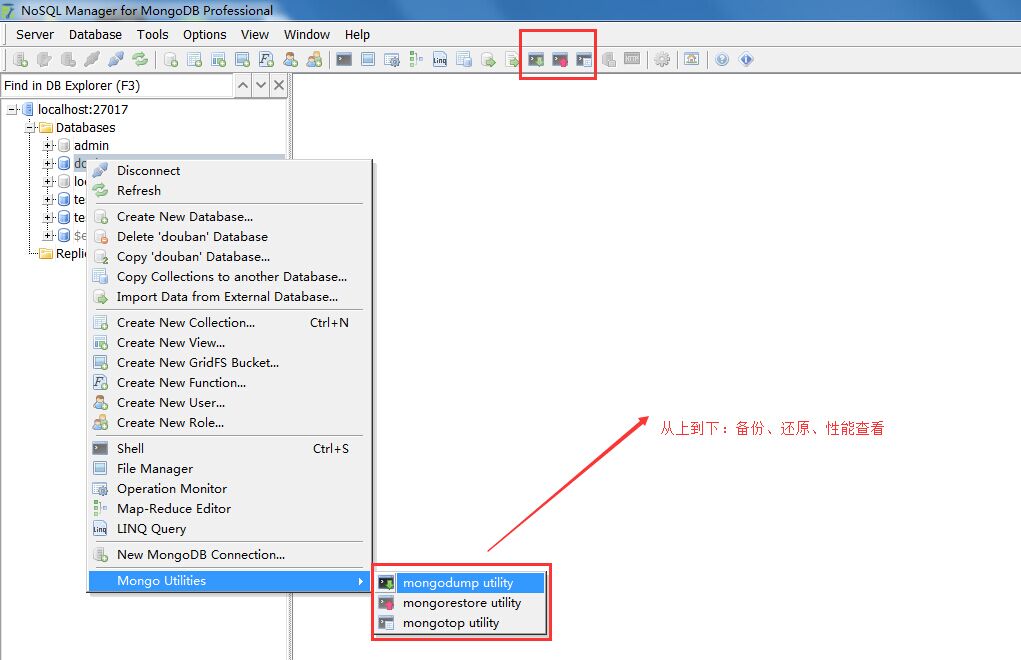
Task: Expand the database node starting with 'lo'
Action: click(x=48, y=182)
